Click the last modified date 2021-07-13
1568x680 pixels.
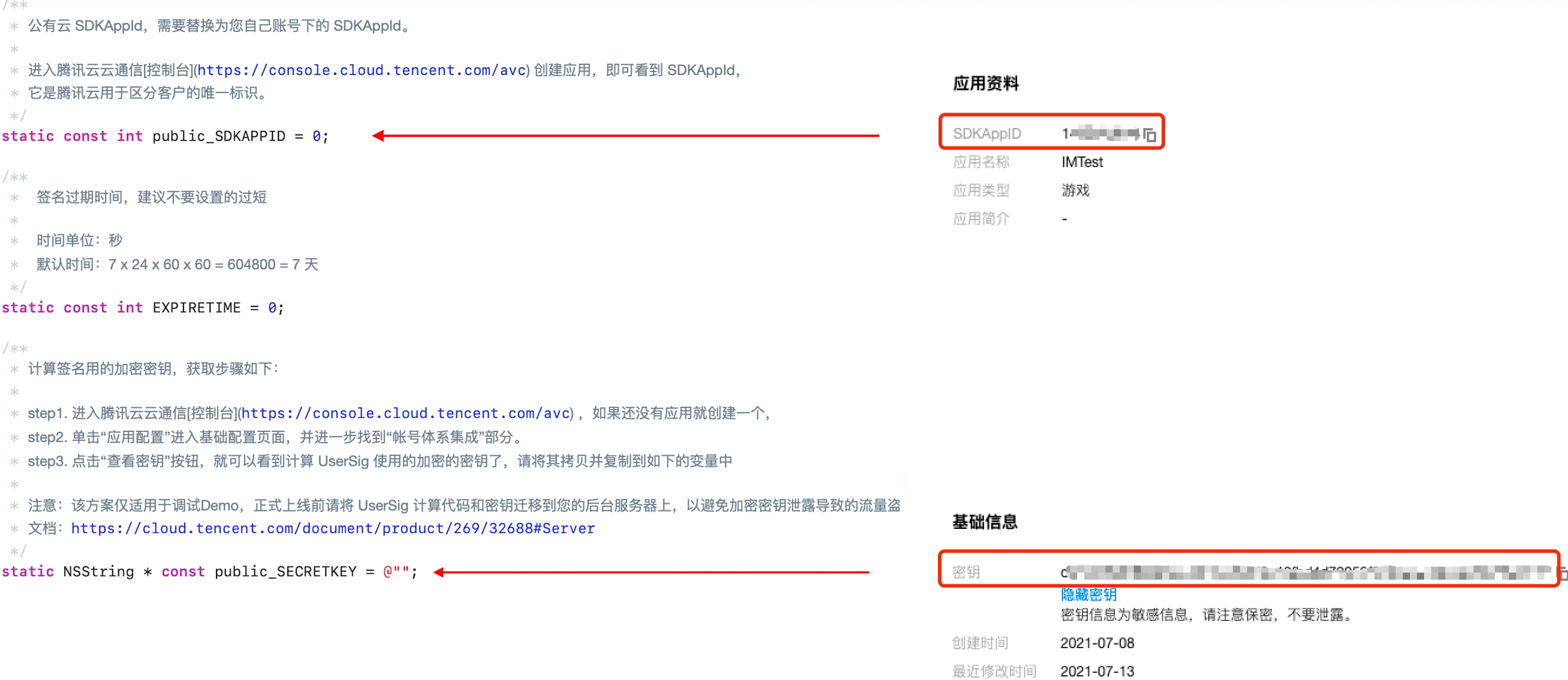pos(1097,671)
